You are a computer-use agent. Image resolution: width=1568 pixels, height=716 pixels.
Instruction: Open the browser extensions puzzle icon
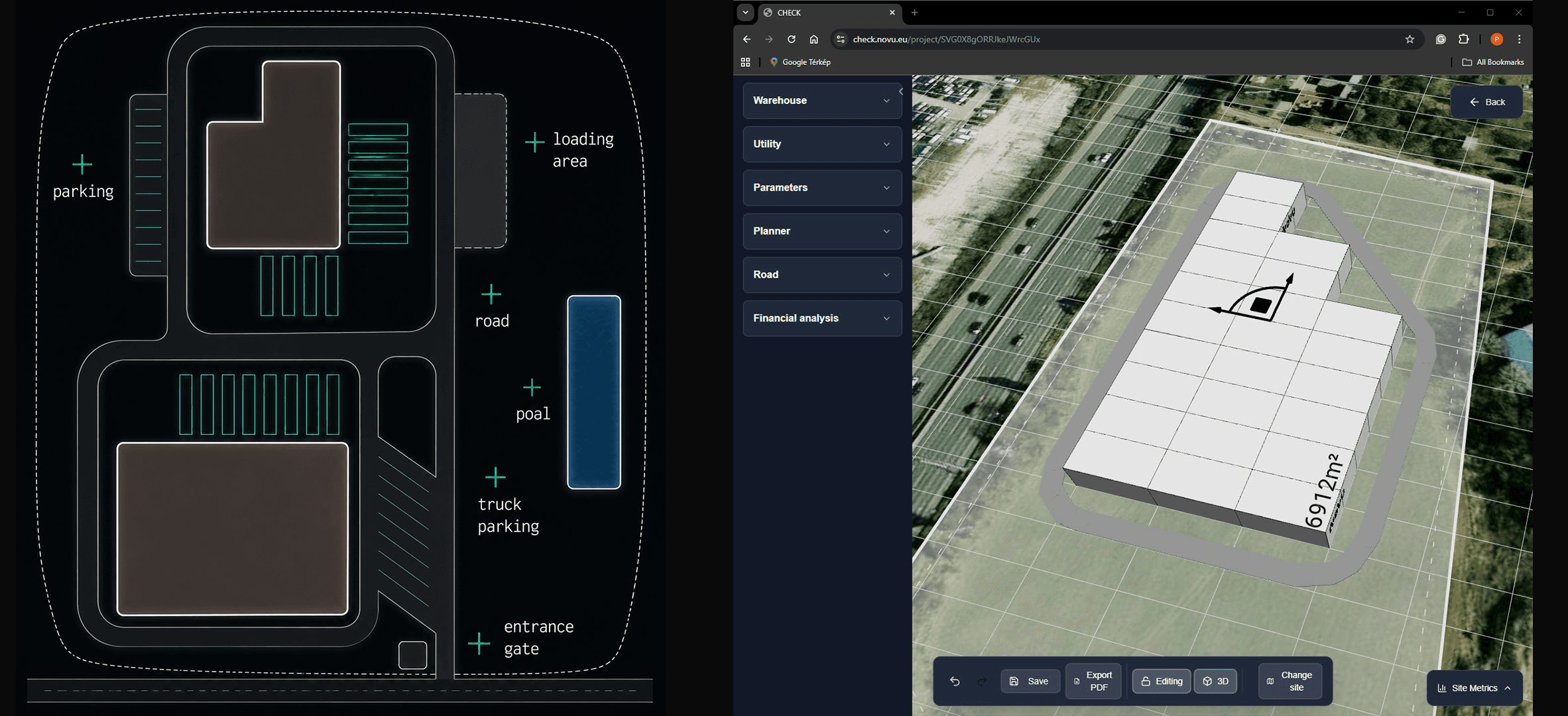(x=1463, y=39)
